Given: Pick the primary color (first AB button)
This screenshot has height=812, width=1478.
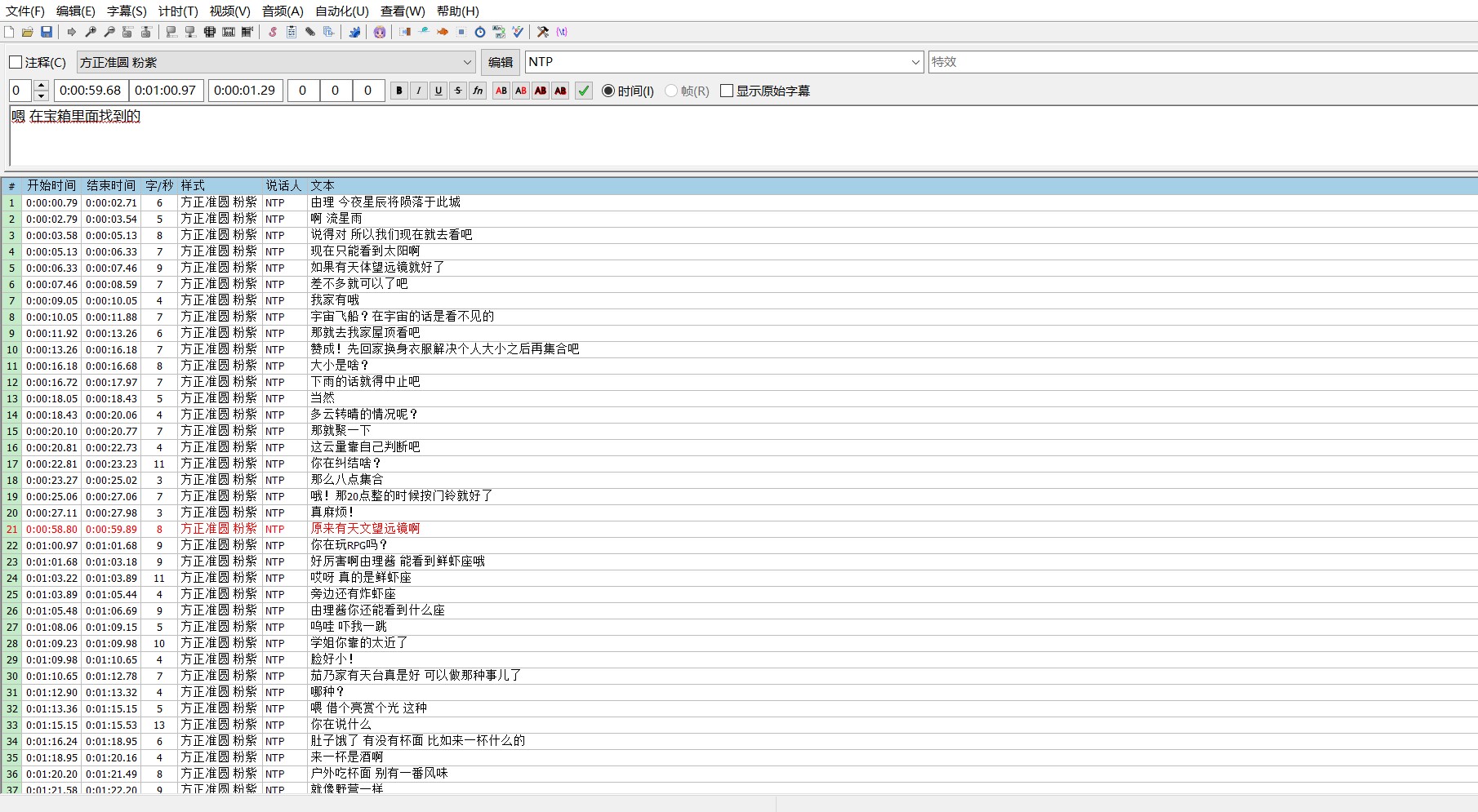Looking at the screenshot, I should tap(501, 91).
